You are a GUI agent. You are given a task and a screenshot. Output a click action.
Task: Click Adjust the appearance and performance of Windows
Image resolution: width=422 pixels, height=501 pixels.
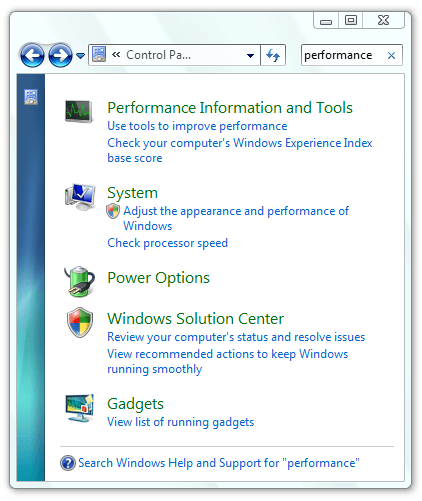click(x=236, y=218)
